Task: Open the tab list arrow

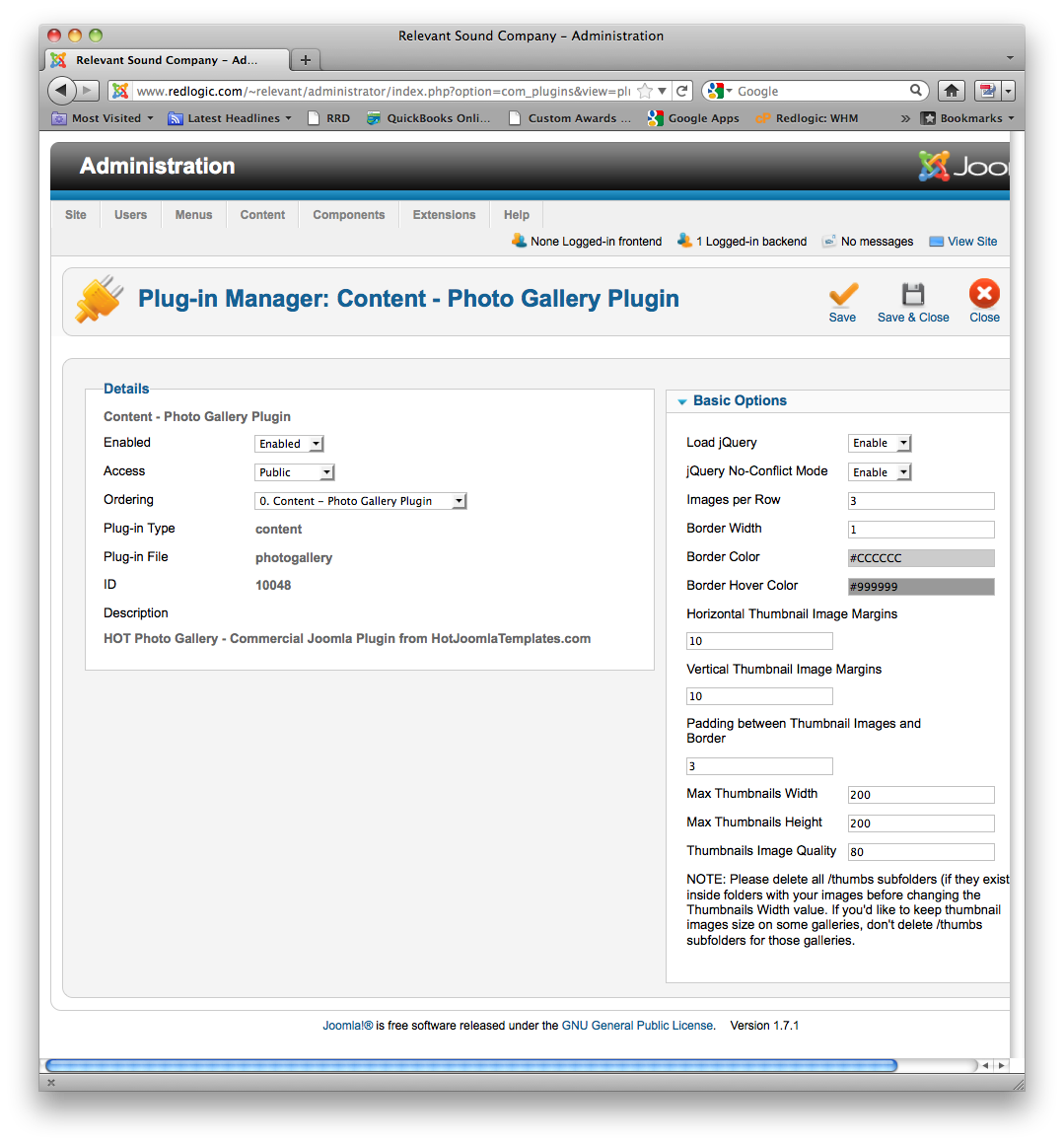Action: pyautogui.click(x=1010, y=57)
